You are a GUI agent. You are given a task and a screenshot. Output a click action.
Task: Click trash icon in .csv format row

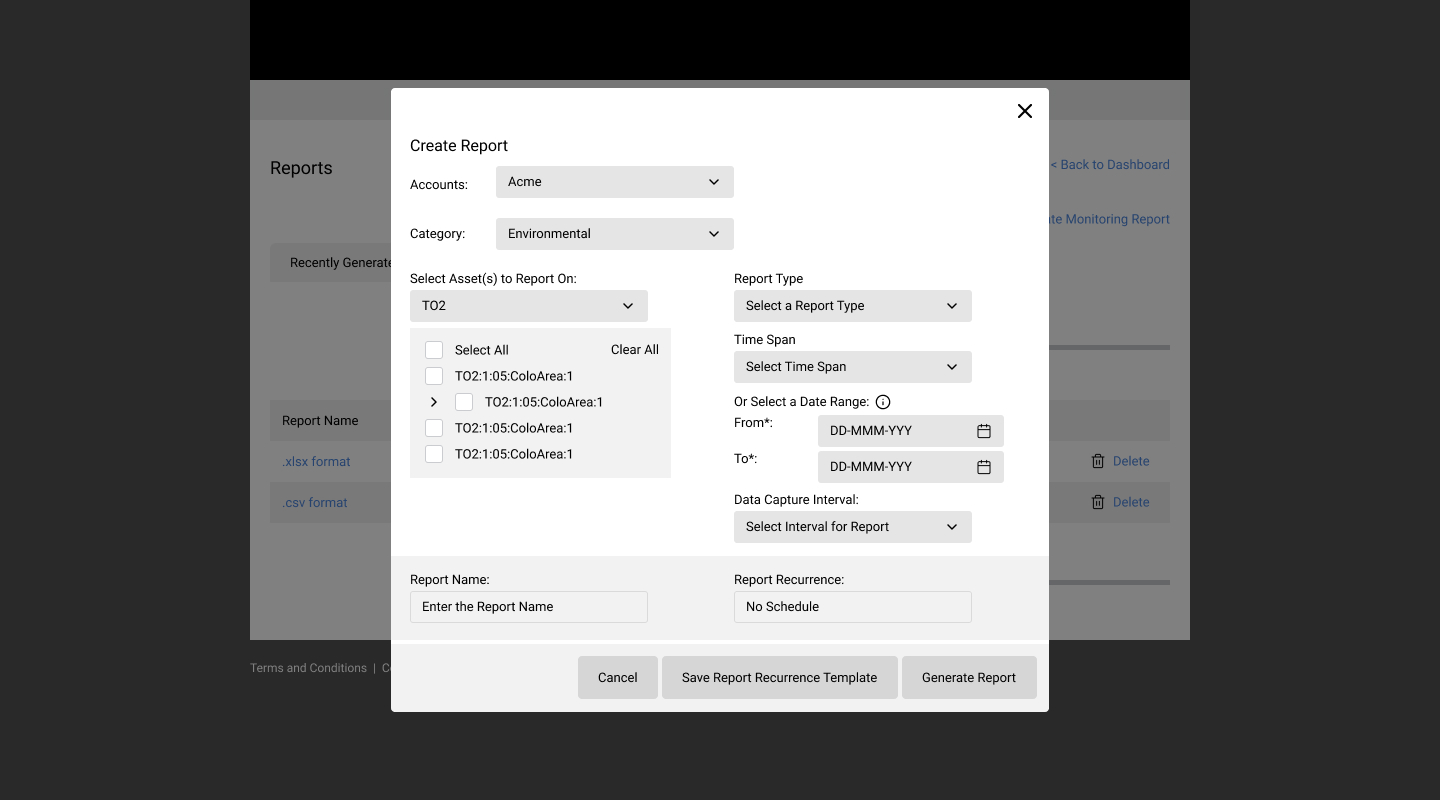click(1098, 502)
